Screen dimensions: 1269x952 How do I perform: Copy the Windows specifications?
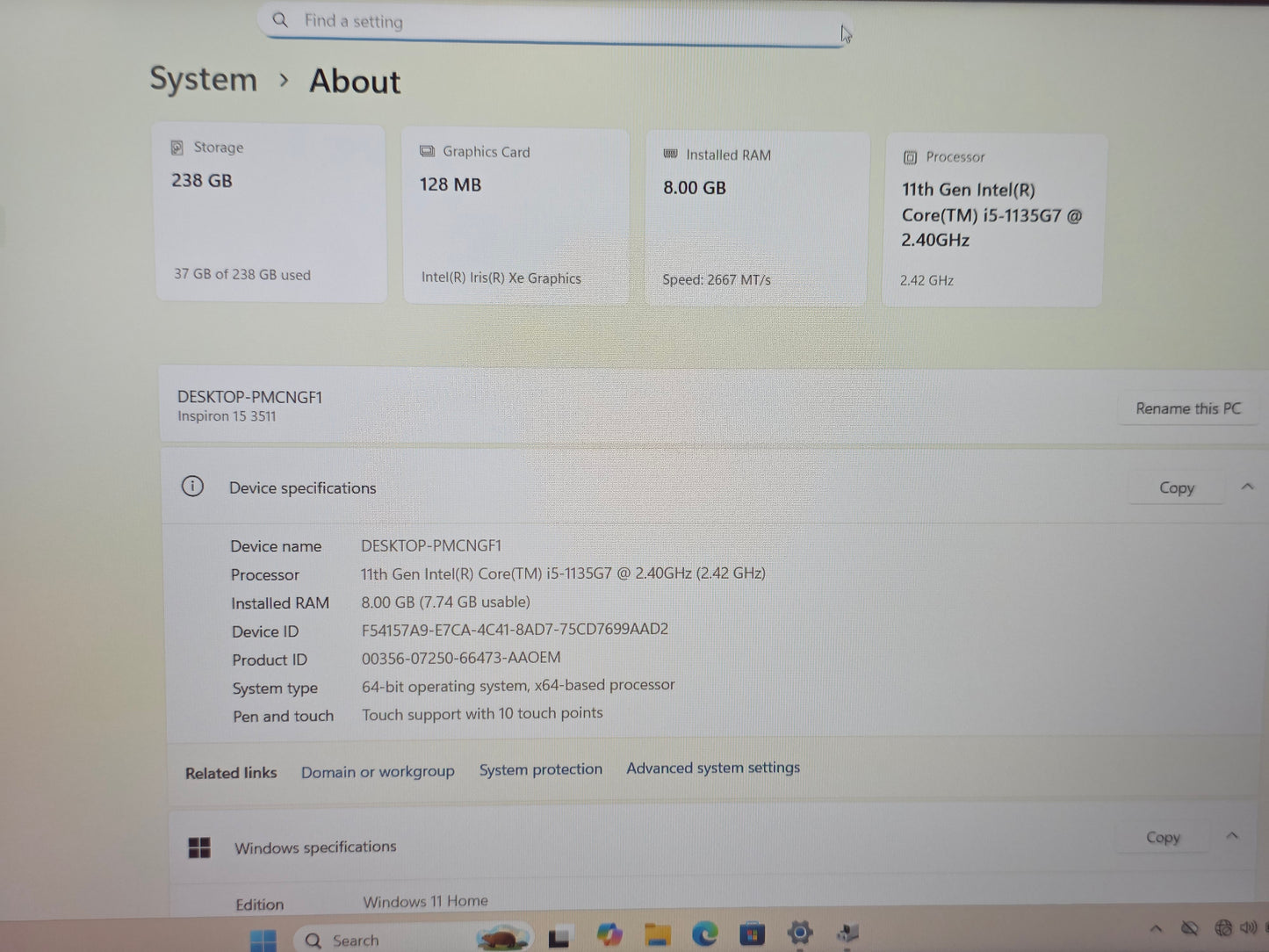[1164, 837]
